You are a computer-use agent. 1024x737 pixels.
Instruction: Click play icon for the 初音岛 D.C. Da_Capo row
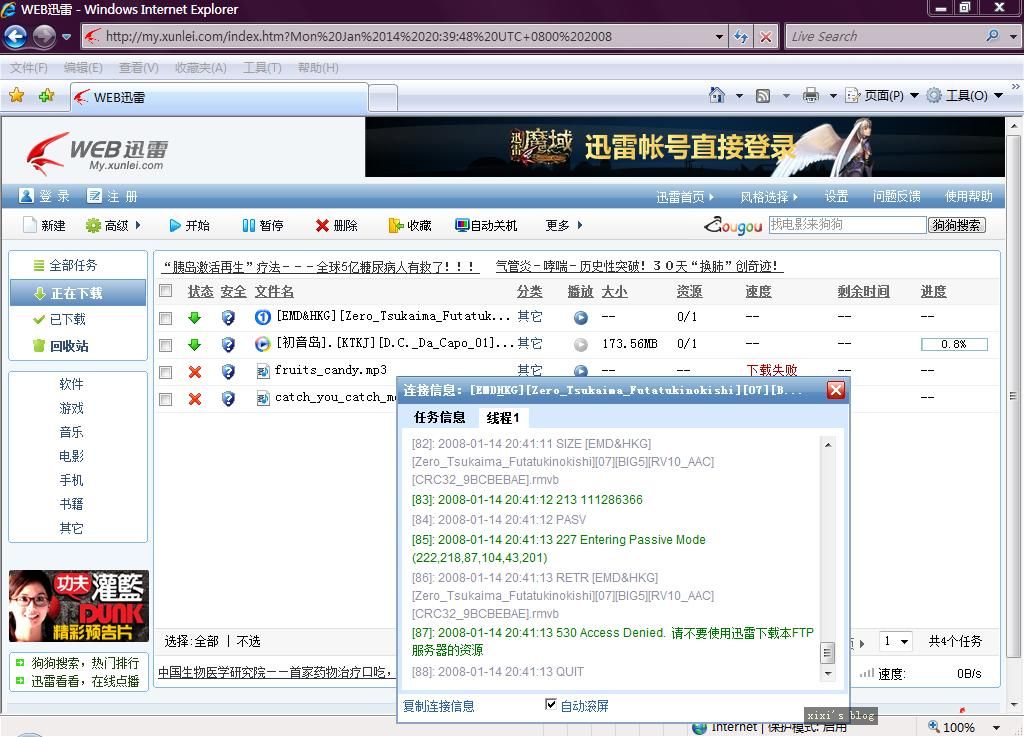(581, 345)
